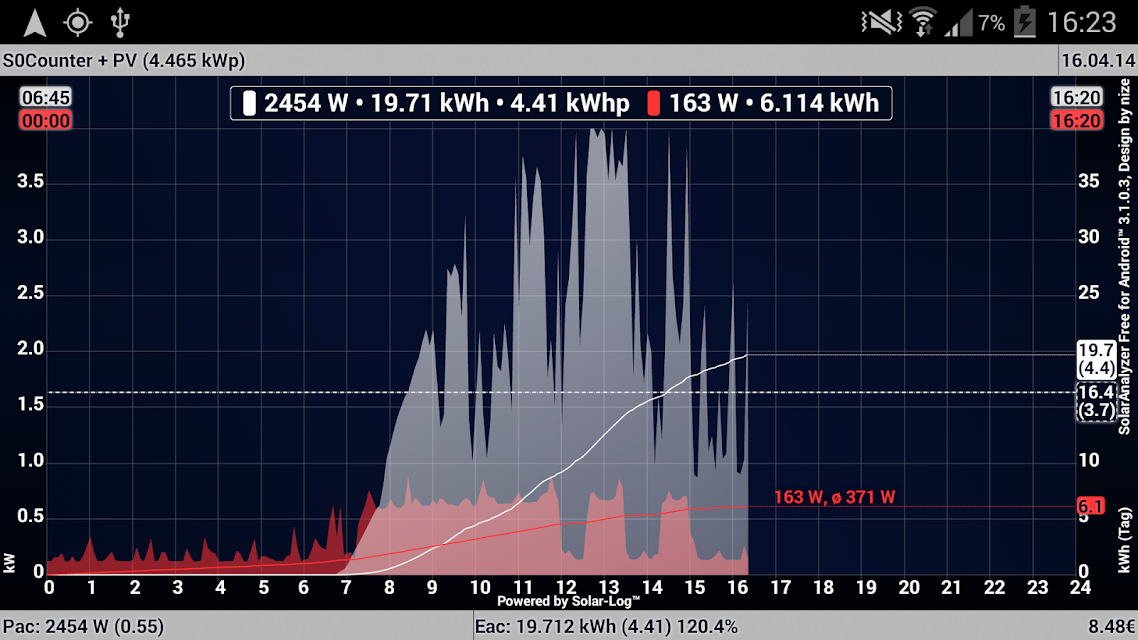Tap the navigation arrow status icon

click(x=35, y=22)
